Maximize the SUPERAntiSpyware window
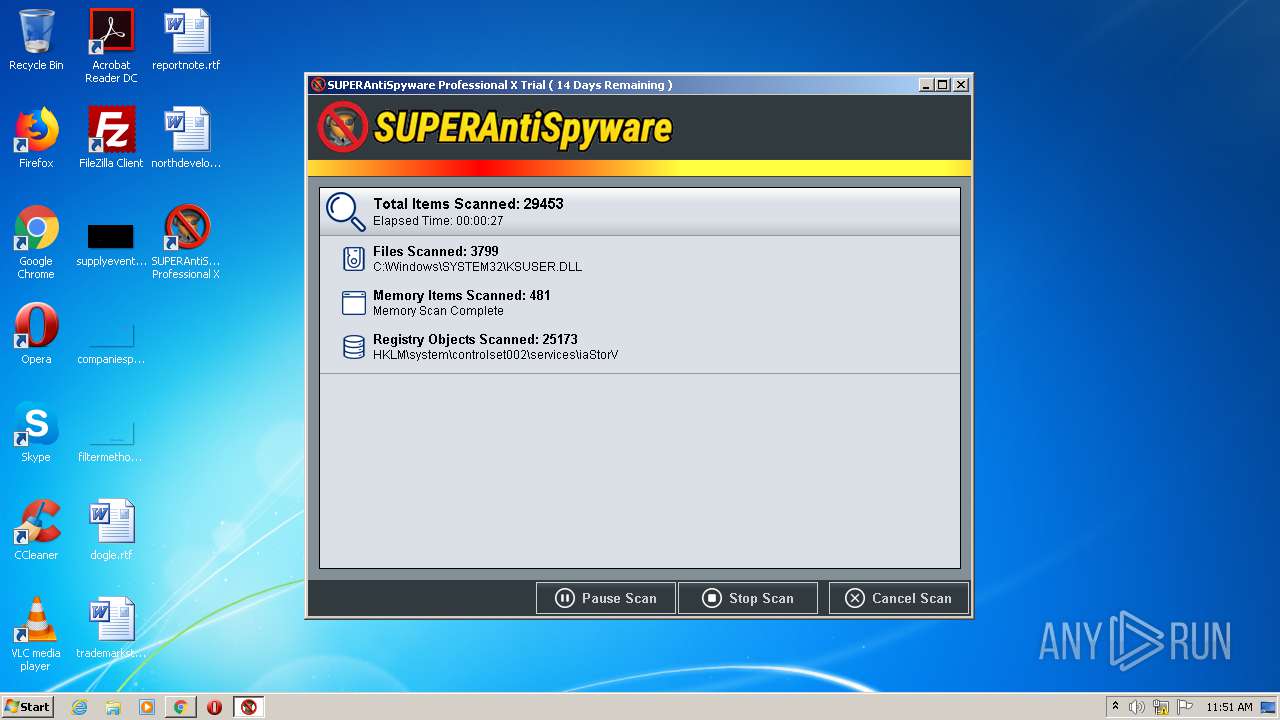Image resolution: width=1280 pixels, height=720 pixels. 942,85
